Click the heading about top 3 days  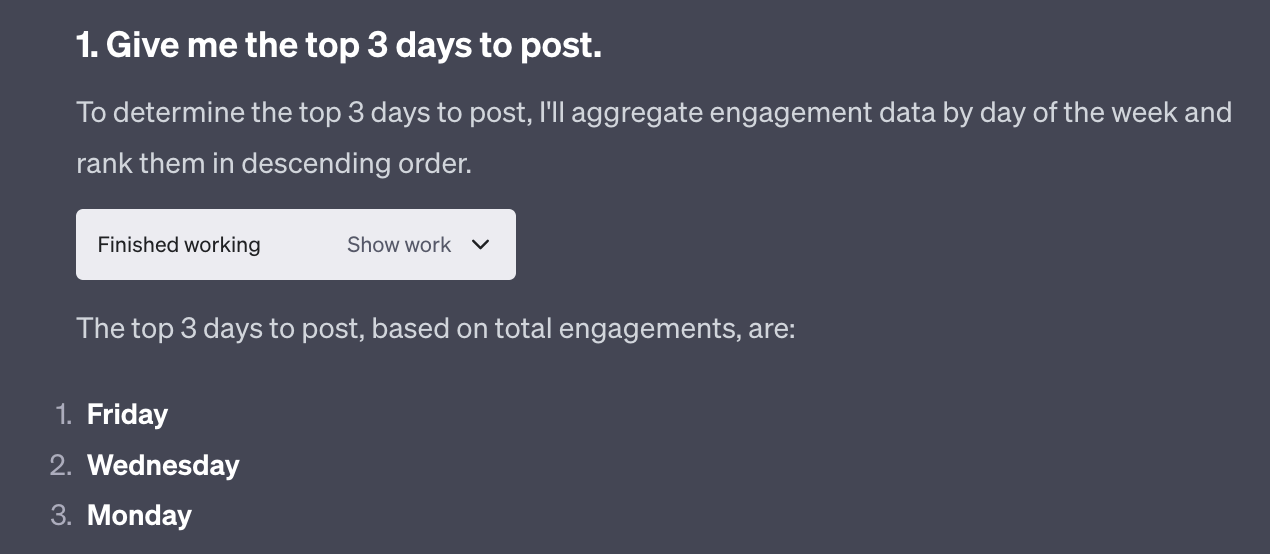pyautogui.click(x=339, y=46)
